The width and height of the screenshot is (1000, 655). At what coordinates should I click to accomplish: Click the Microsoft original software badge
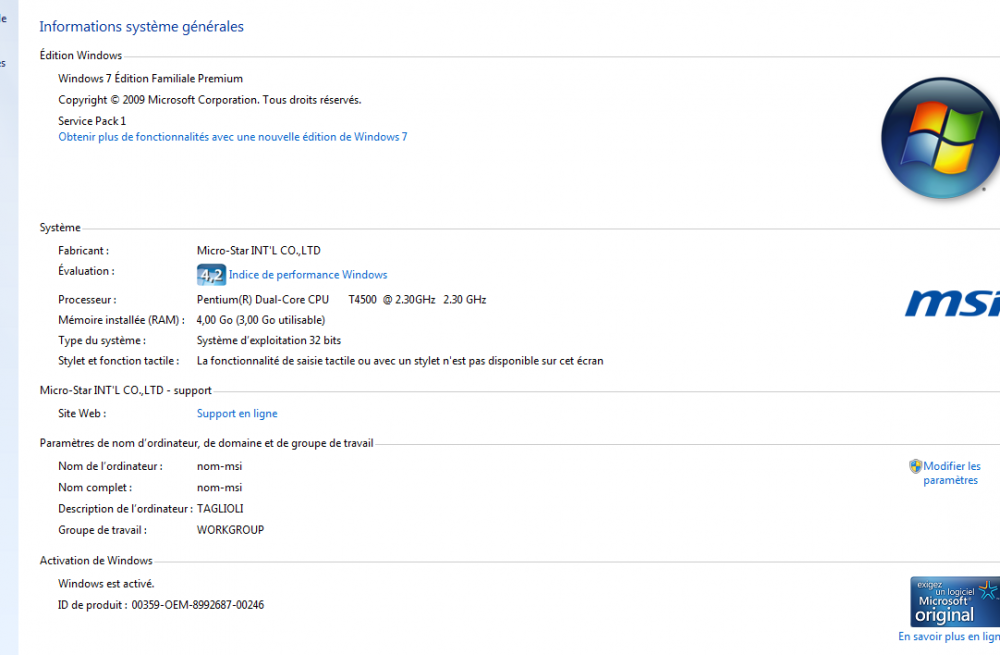pyautogui.click(x=955, y=601)
